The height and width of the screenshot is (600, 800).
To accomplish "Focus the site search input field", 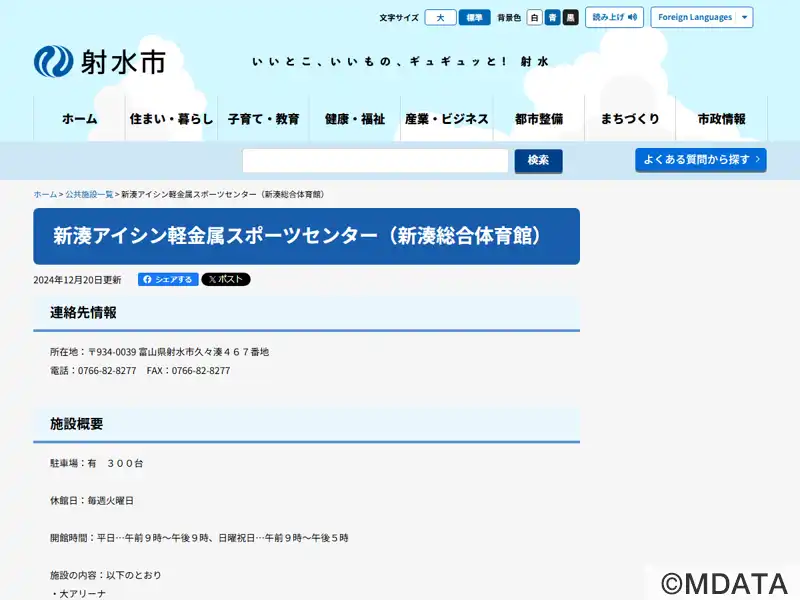I will [x=375, y=161].
